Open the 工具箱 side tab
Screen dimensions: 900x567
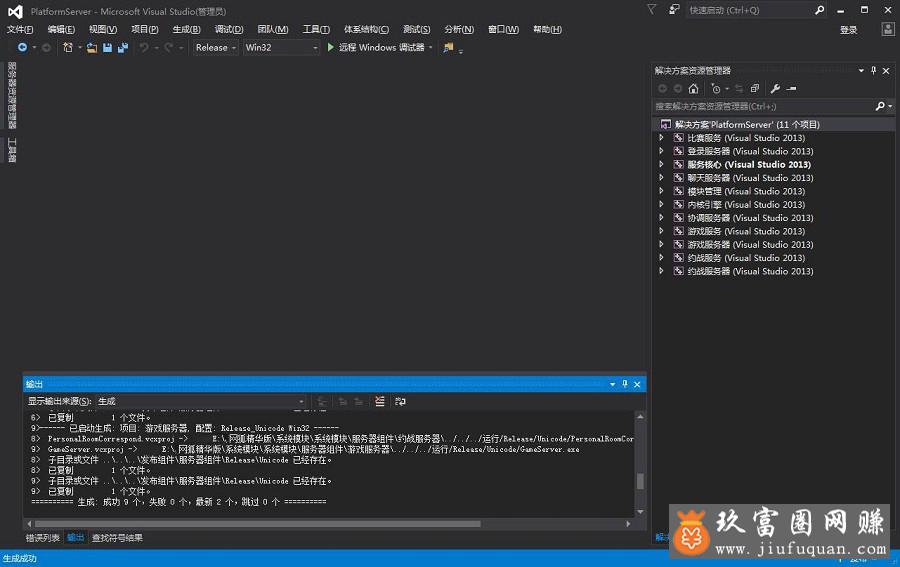[x=11, y=150]
